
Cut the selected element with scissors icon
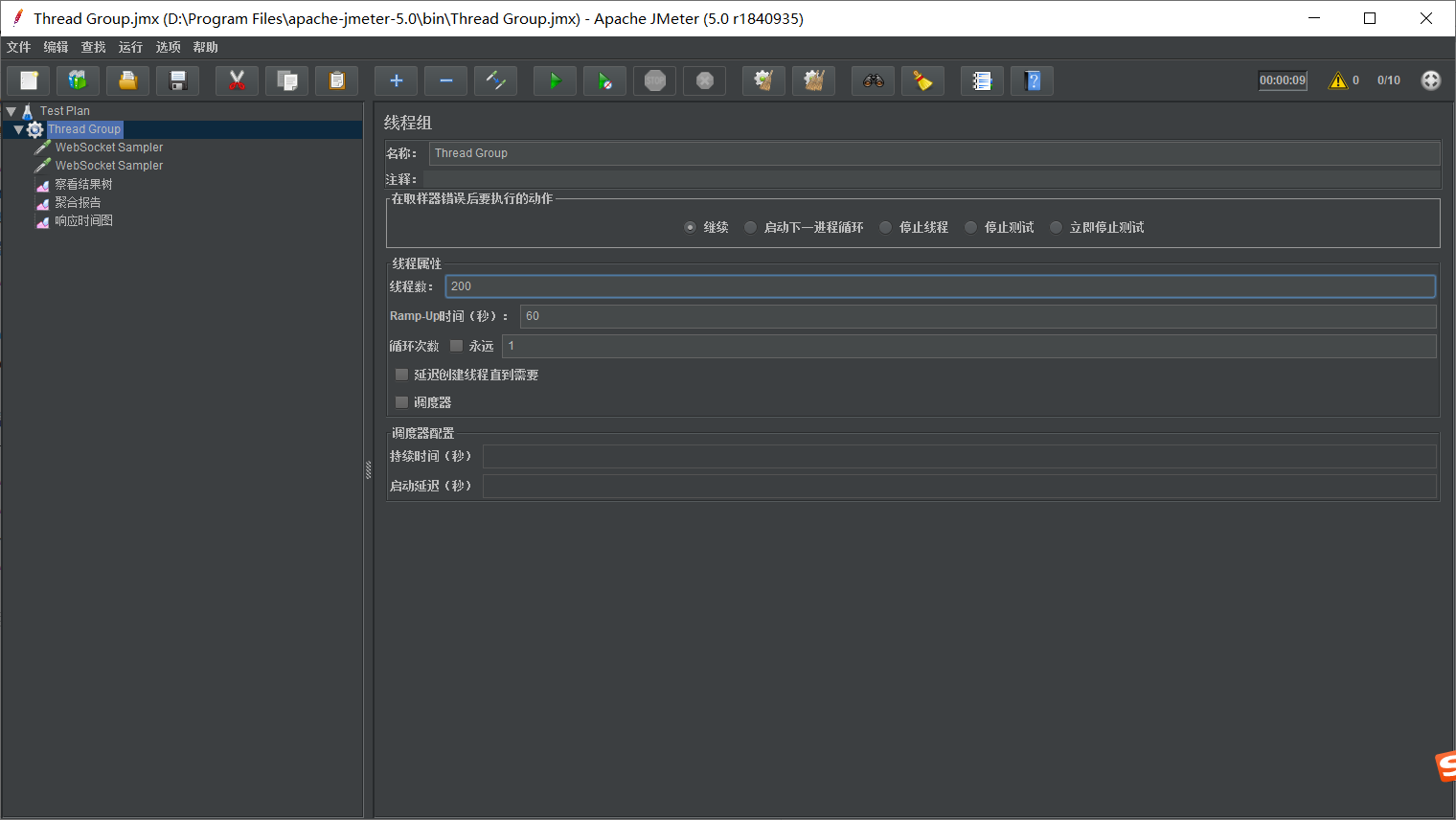pos(238,80)
